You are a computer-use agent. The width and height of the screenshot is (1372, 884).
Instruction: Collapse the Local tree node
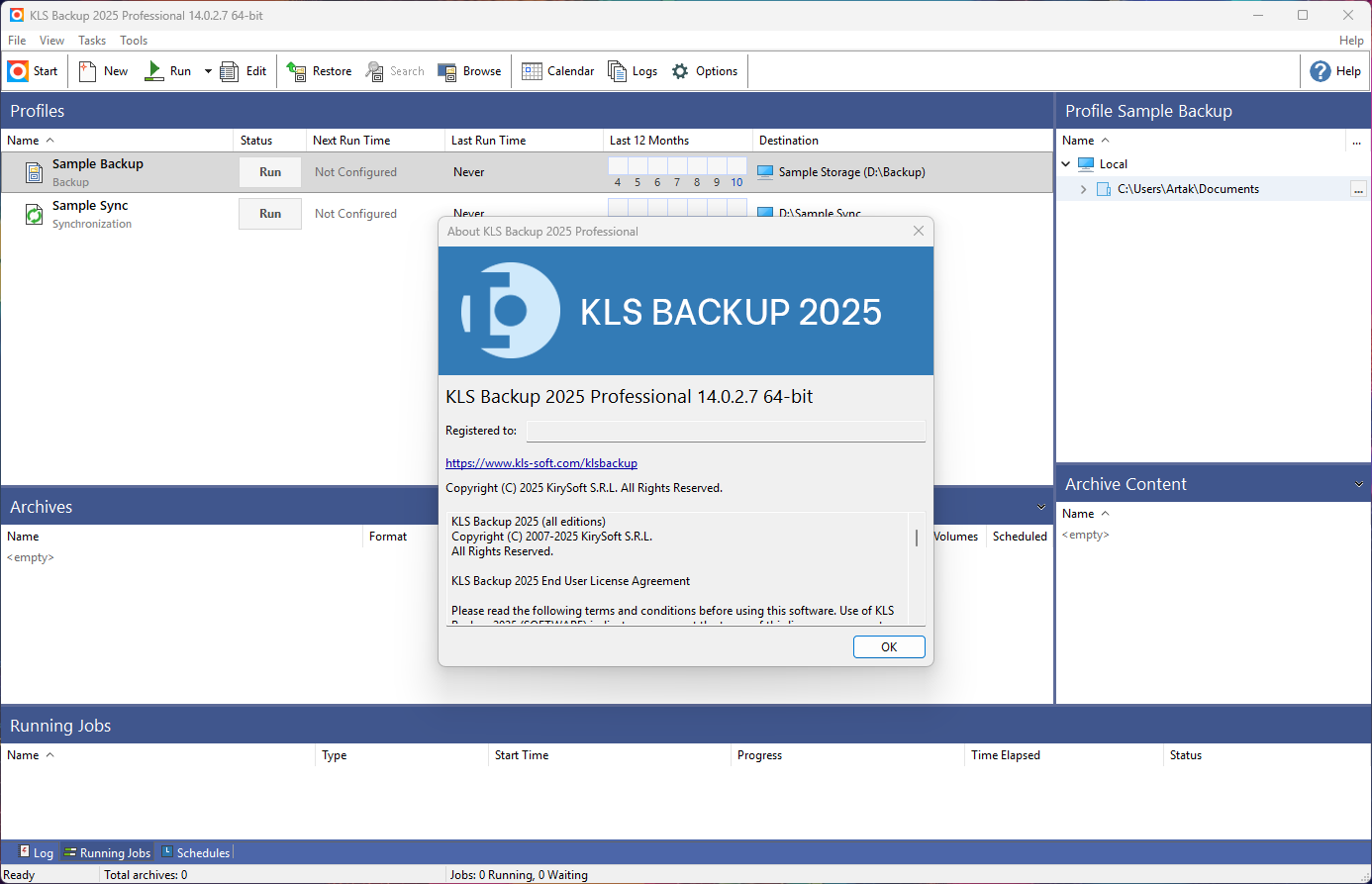click(x=1066, y=164)
